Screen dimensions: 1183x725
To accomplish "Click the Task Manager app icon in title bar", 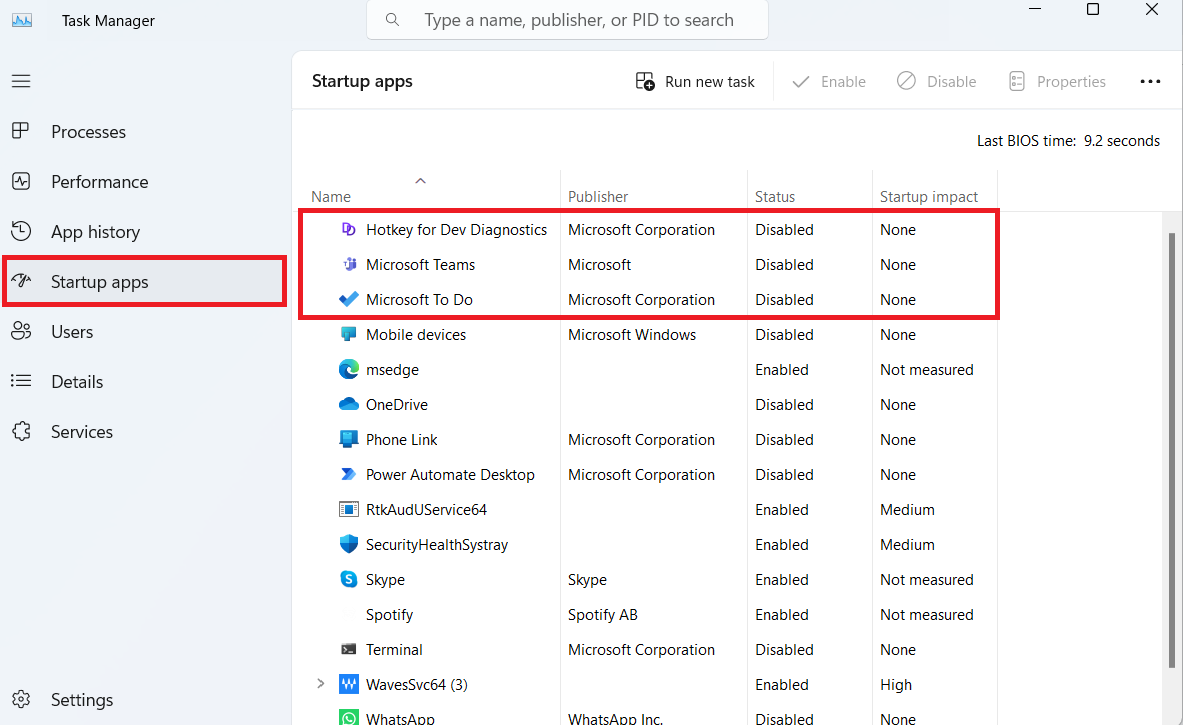I will (22, 20).
